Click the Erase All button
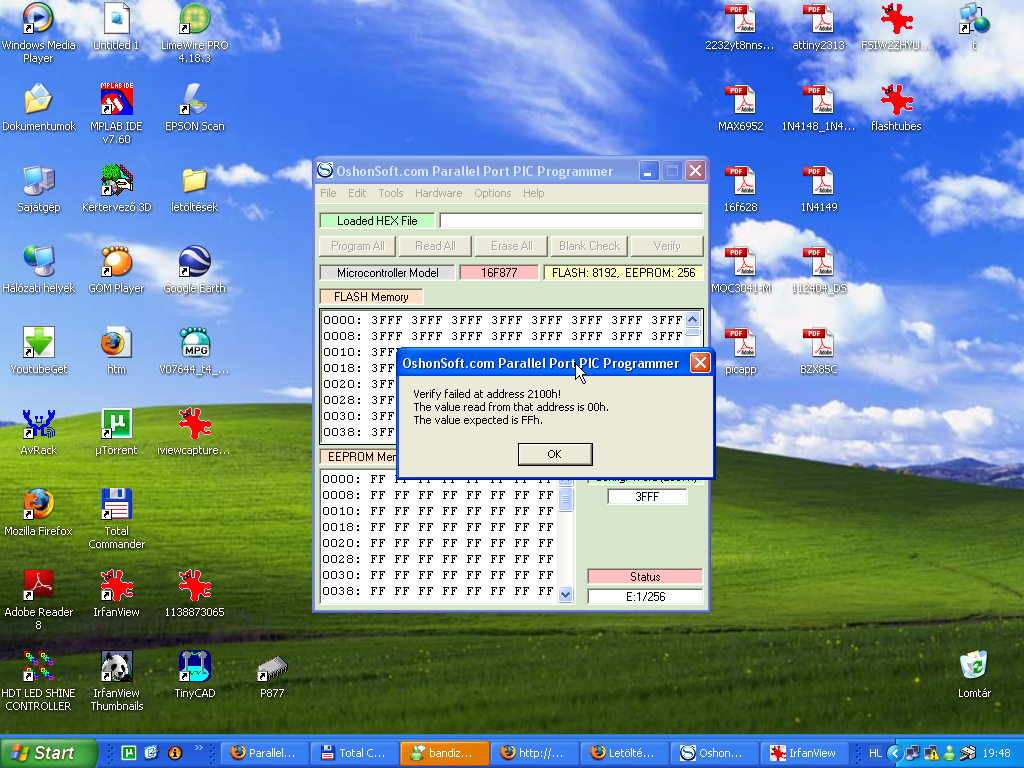The image size is (1024, 768). (x=511, y=246)
